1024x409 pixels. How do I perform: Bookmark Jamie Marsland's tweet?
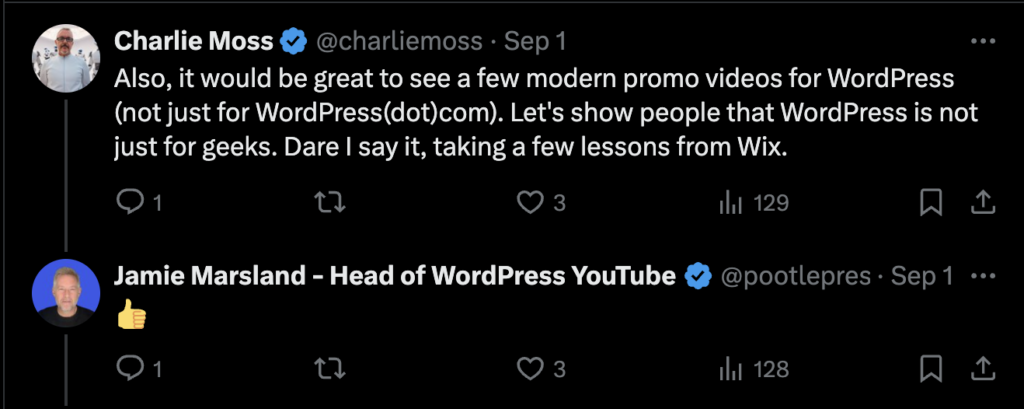(x=931, y=370)
